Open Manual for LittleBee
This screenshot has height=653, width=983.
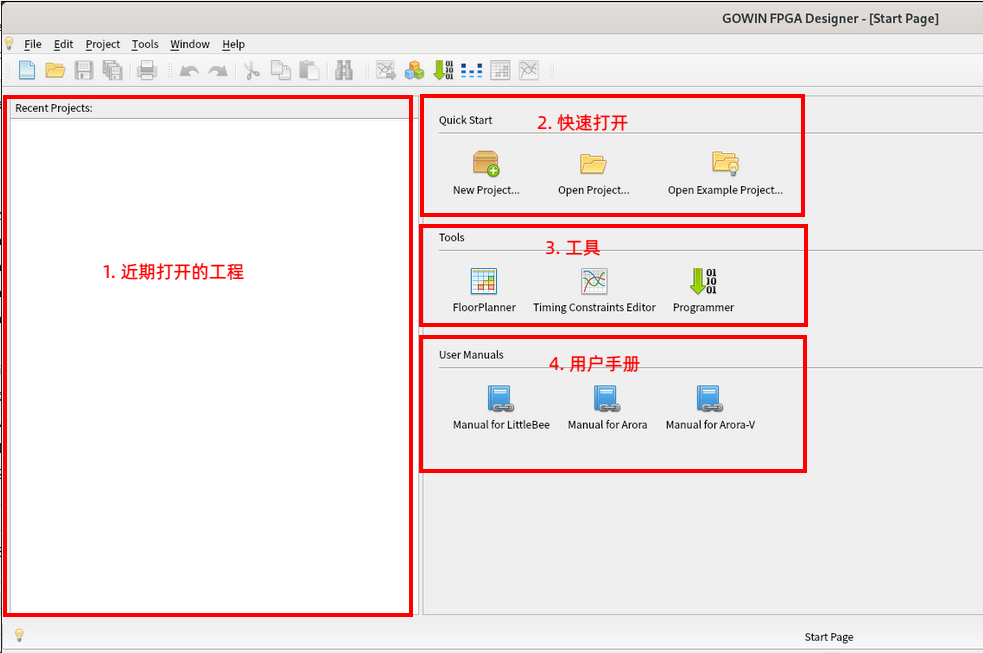click(501, 407)
